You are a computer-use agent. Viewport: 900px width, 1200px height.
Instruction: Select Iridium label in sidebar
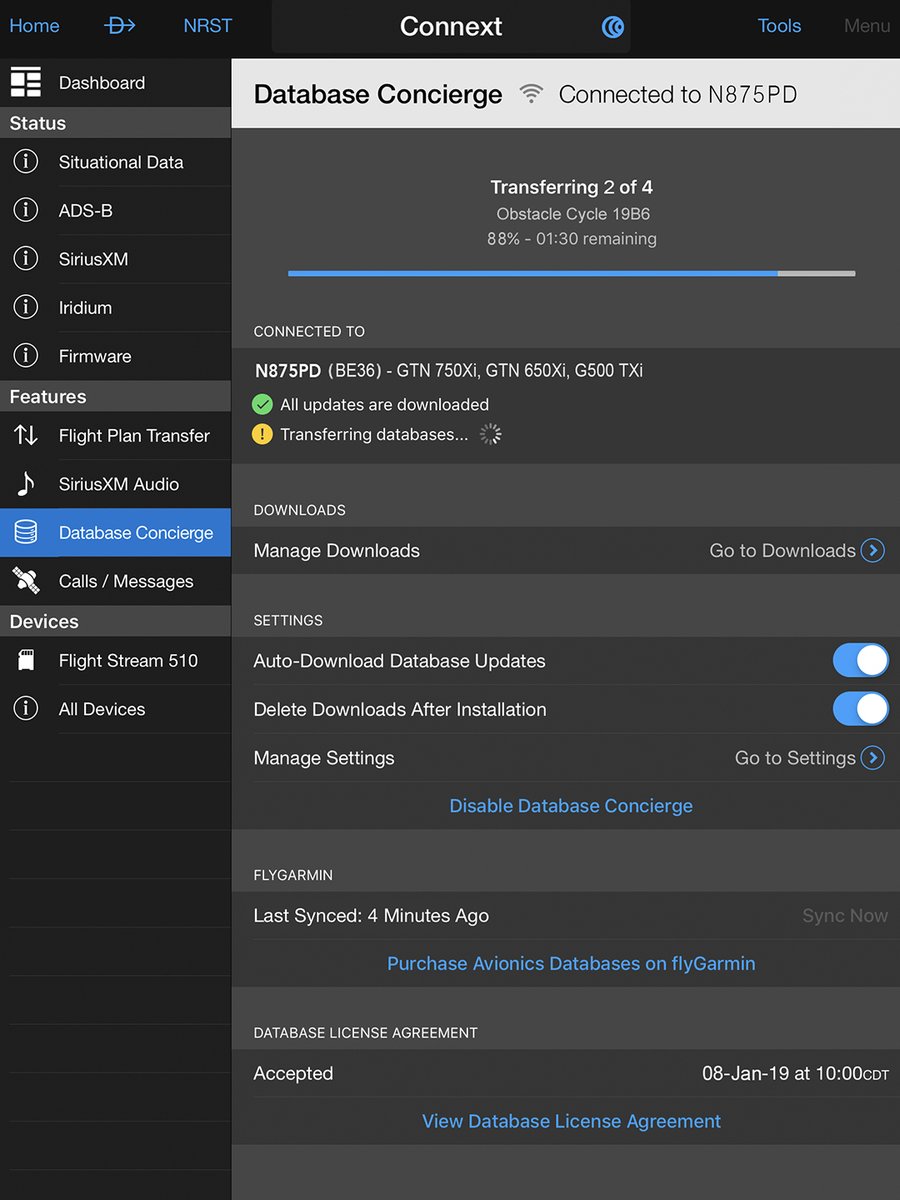(x=85, y=308)
